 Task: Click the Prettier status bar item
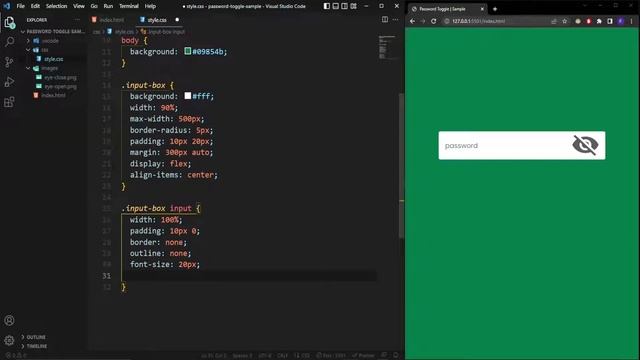[363, 356]
